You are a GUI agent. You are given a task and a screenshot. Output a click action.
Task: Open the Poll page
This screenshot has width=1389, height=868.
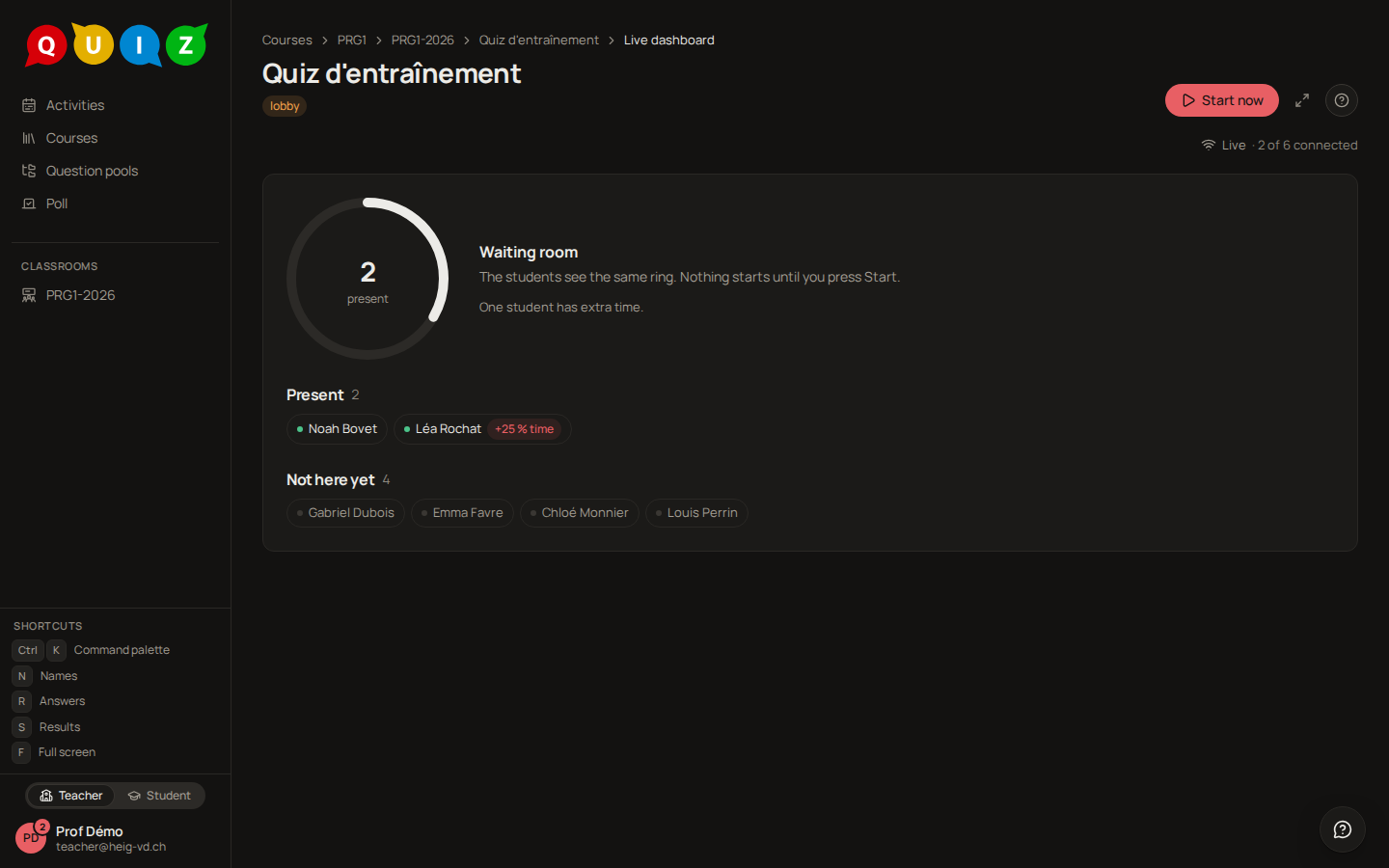(x=115, y=203)
